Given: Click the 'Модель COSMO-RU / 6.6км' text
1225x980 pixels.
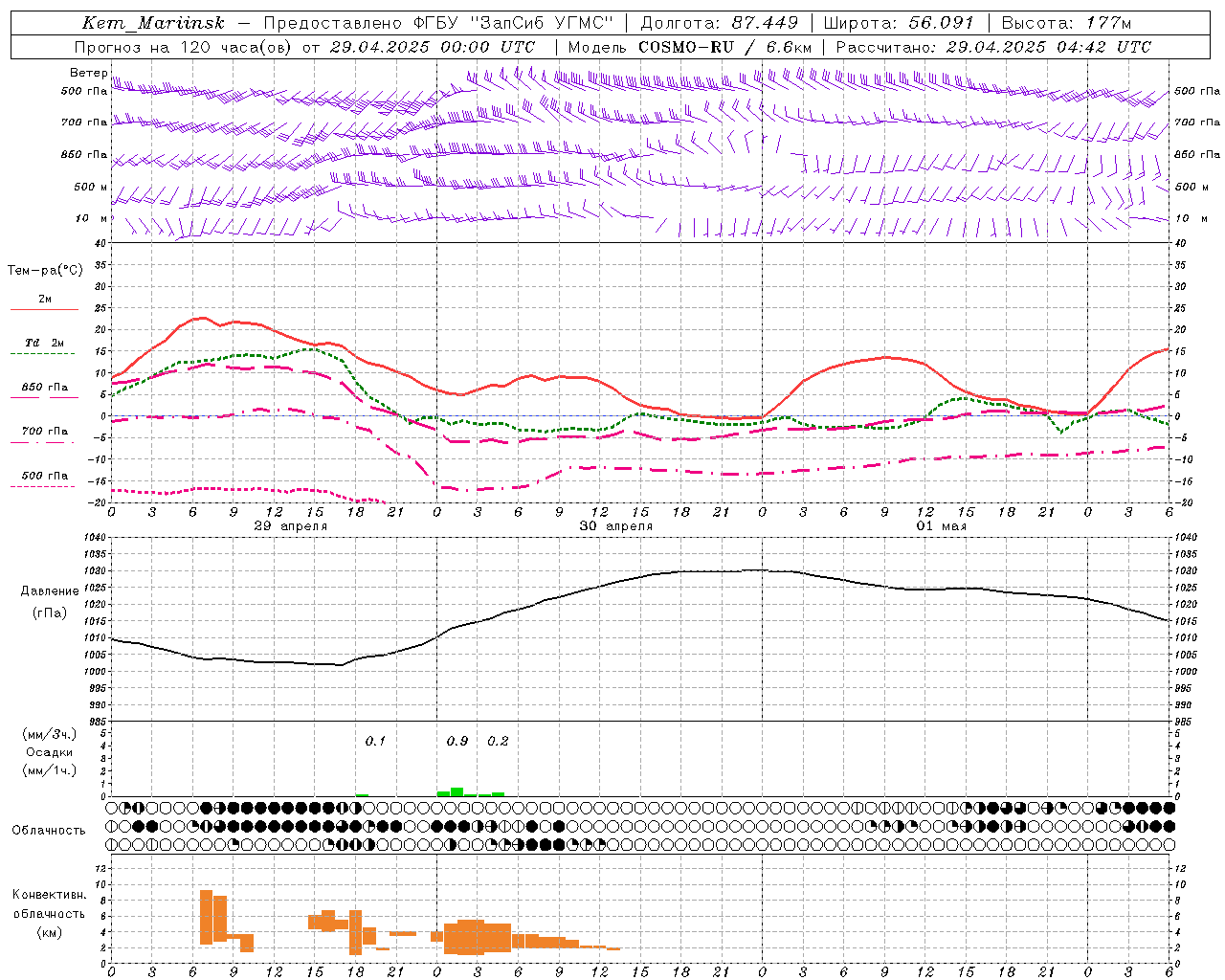Looking at the screenshot, I should [690, 47].
